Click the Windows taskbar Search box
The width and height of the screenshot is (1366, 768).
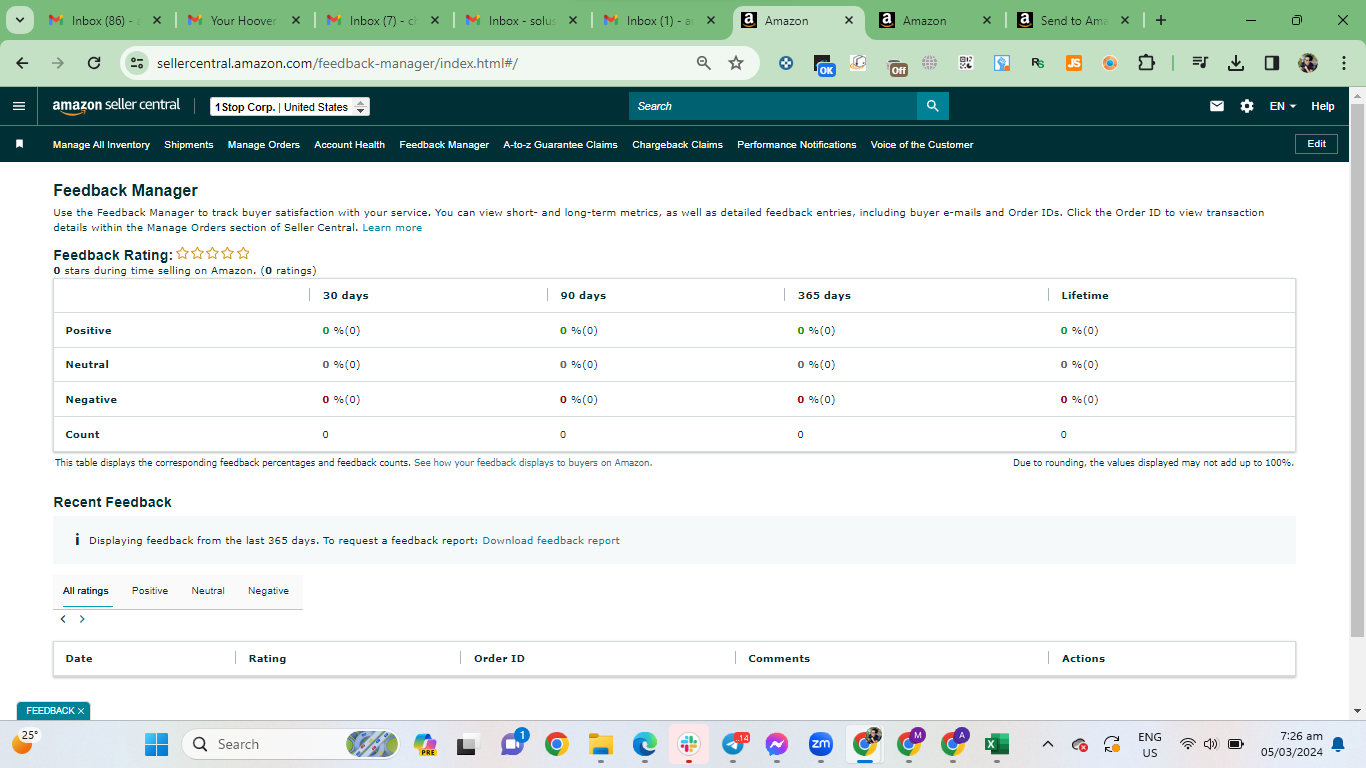291,744
